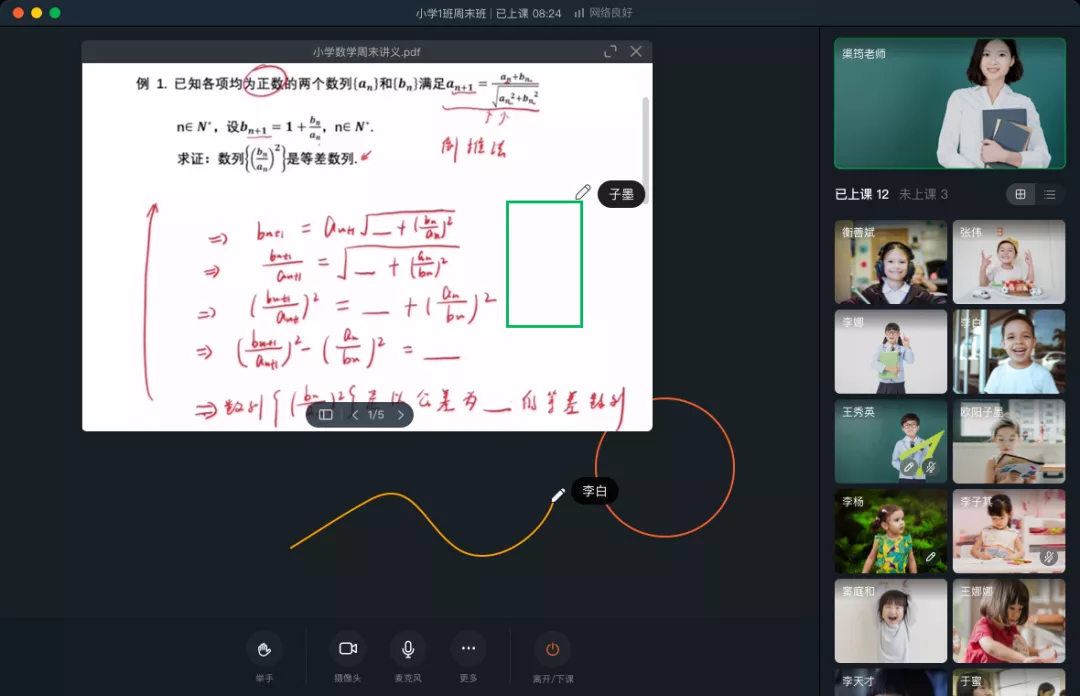Click the 渠筠老师 teacher video
The height and width of the screenshot is (696, 1080).
(x=950, y=103)
